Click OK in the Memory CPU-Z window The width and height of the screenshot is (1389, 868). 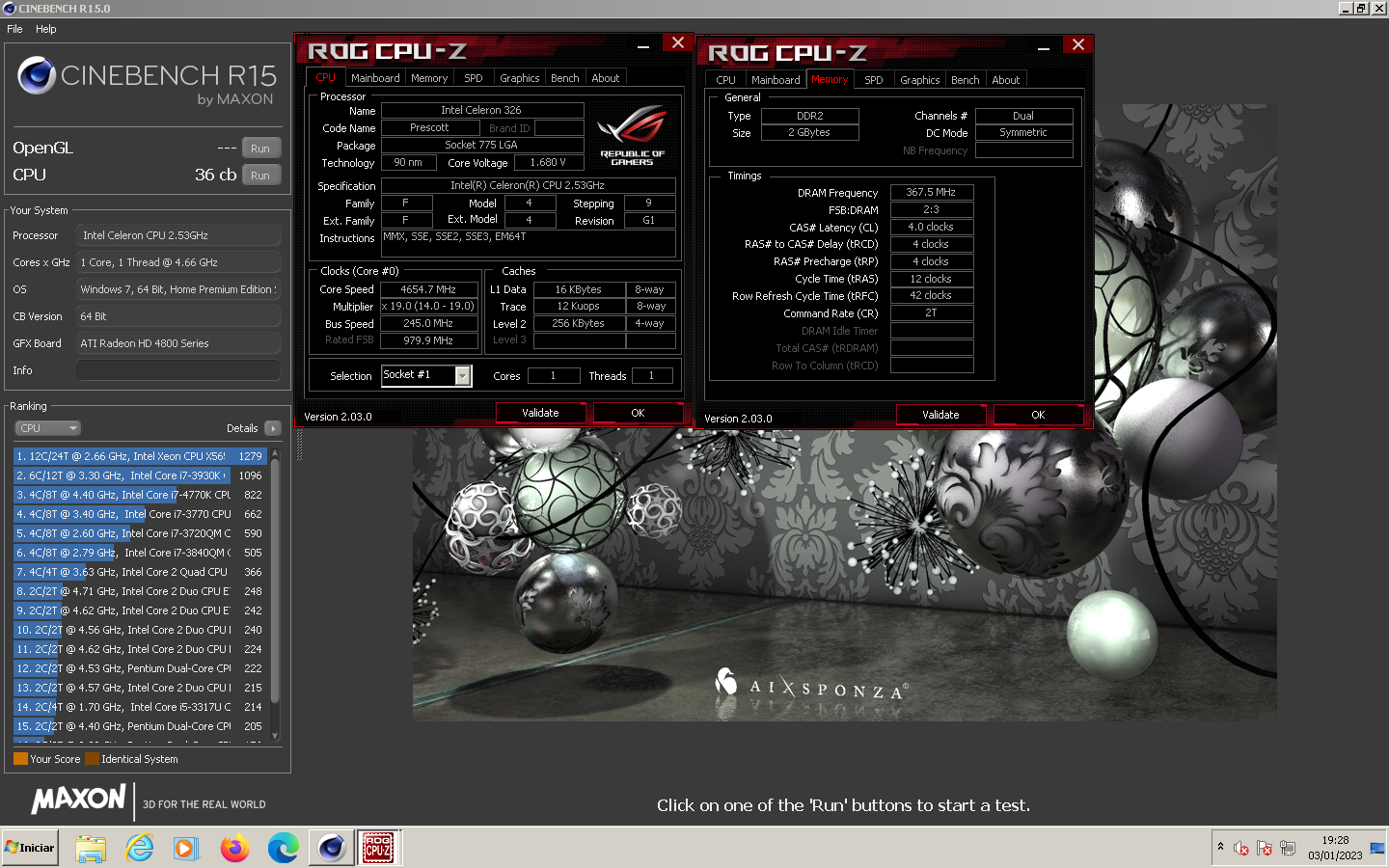pyautogui.click(x=1038, y=415)
